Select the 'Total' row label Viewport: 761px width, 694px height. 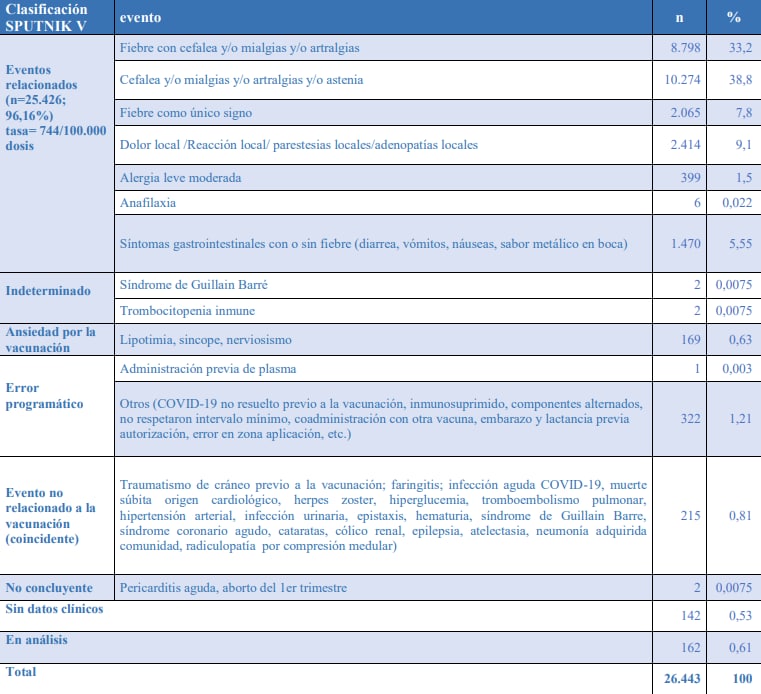click(21, 672)
